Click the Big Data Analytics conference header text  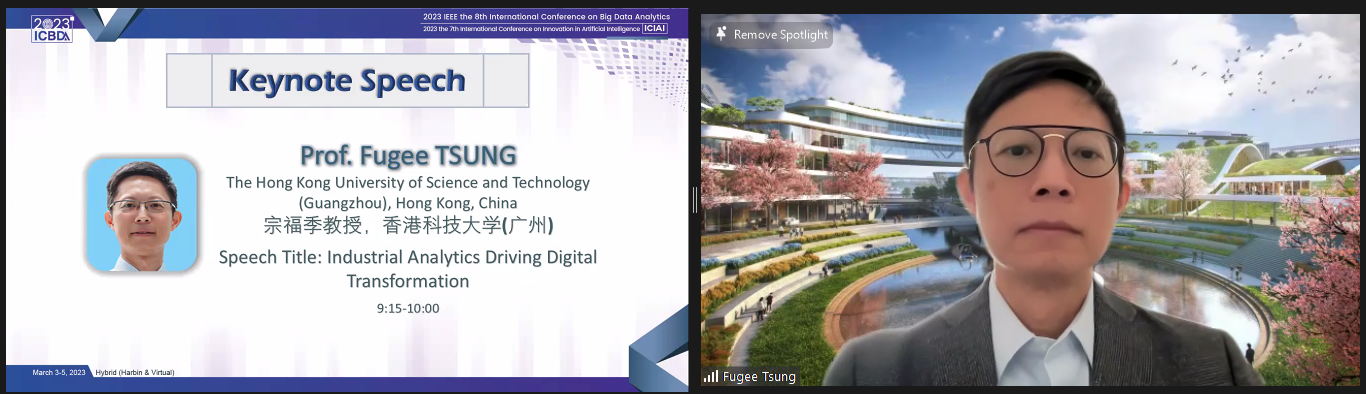point(545,16)
